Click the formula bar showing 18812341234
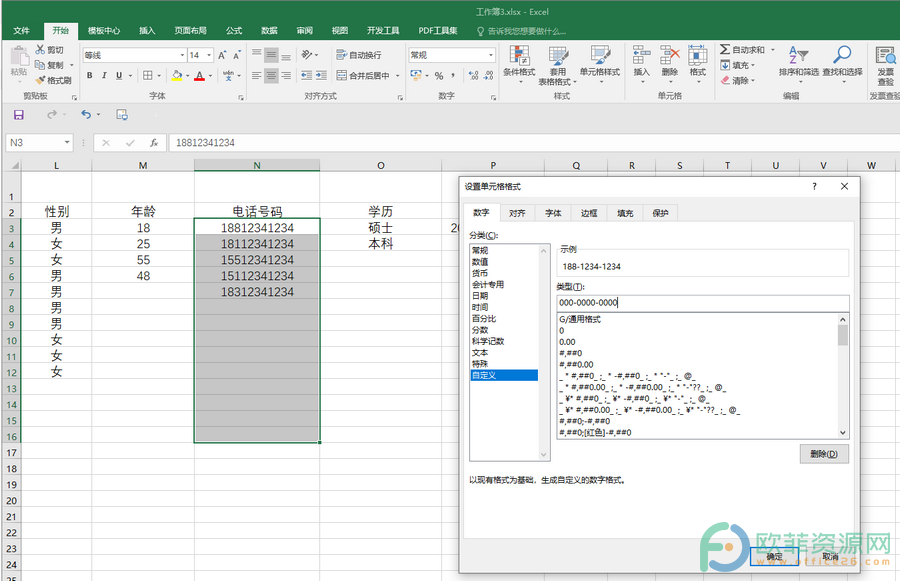The image size is (900, 581). tap(534, 143)
